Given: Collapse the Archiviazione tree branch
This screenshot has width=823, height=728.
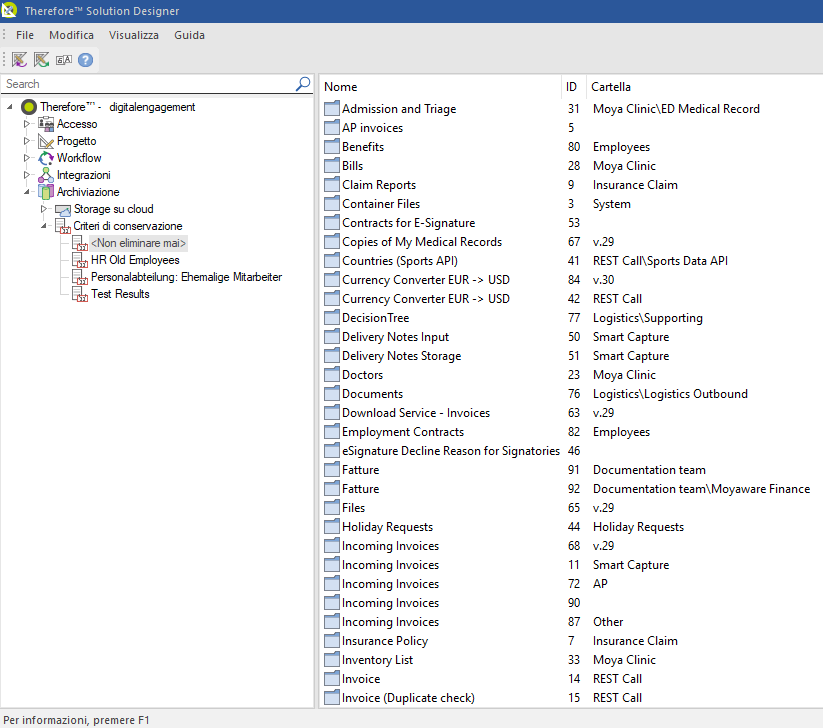Looking at the screenshot, I should [28, 192].
